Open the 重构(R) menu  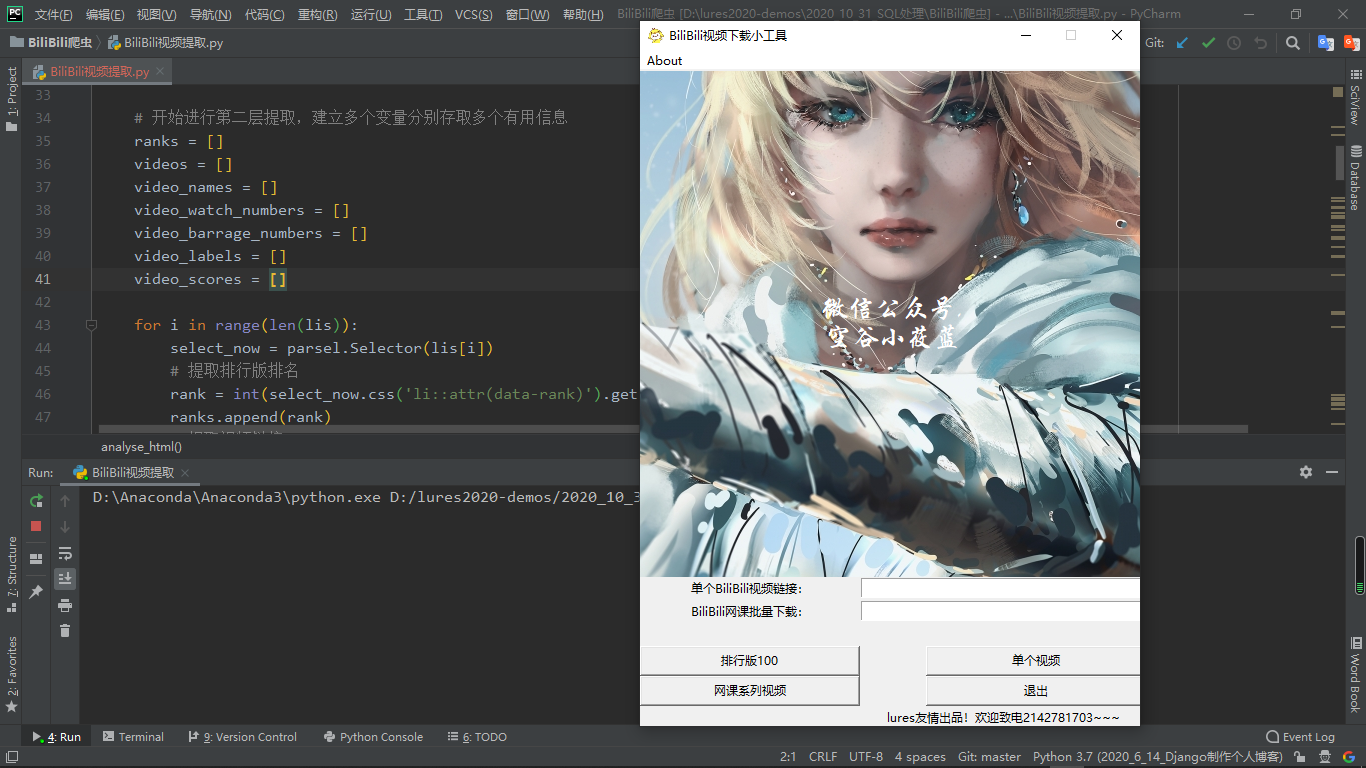[x=317, y=14]
